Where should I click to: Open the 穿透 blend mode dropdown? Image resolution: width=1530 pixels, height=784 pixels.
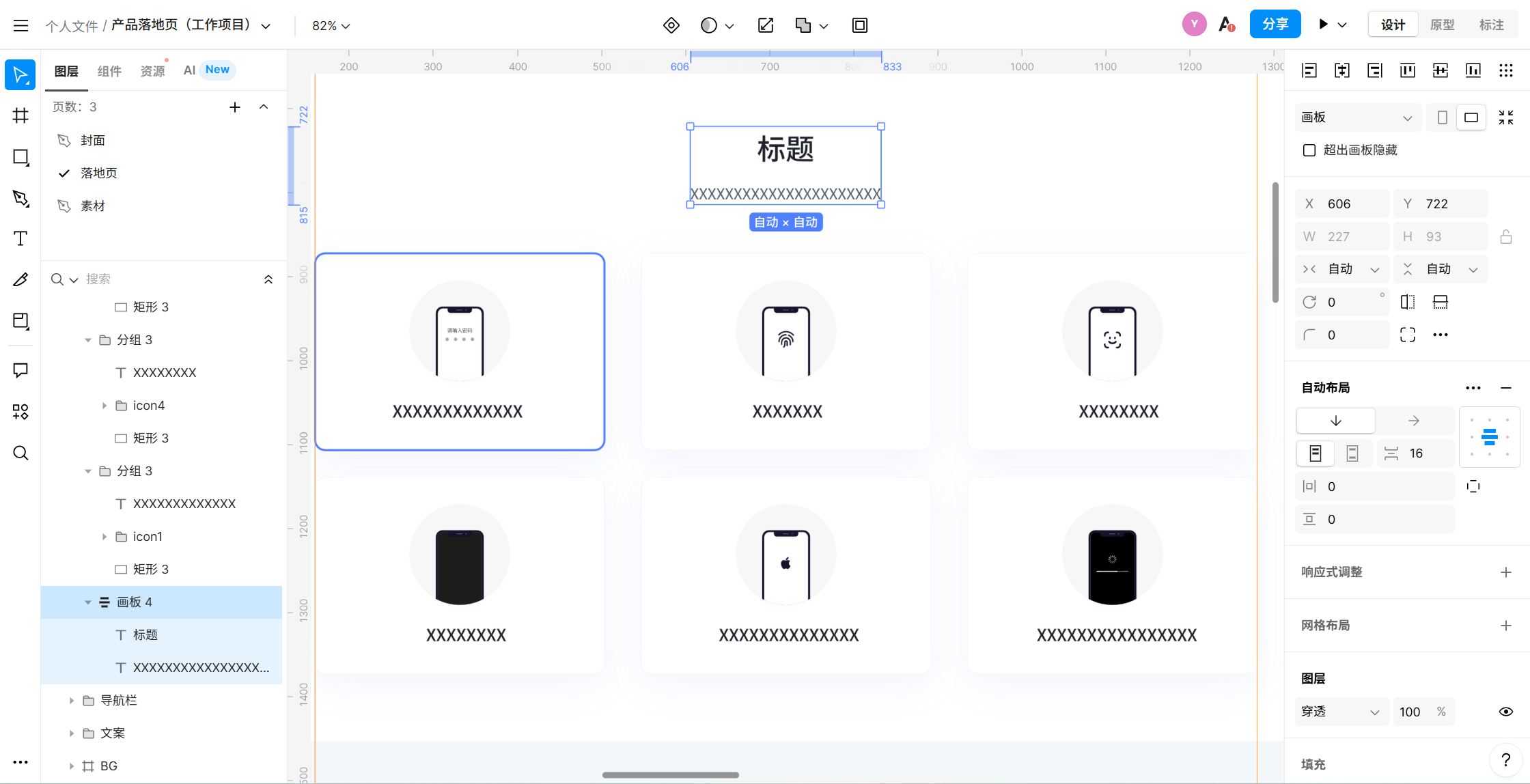(1340, 712)
